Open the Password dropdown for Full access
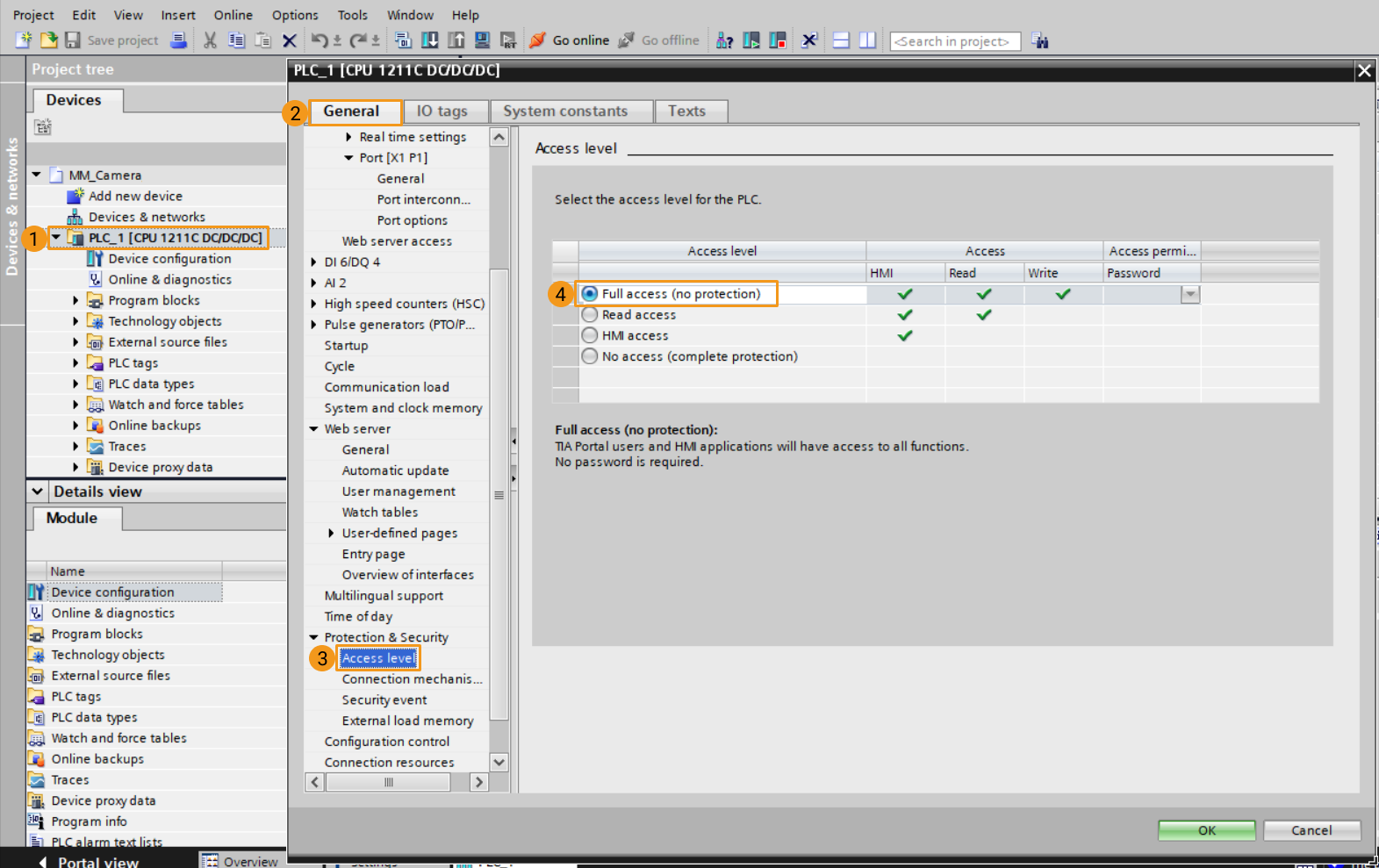Viewport: 1379px width, 868px height. point(1189,295)
